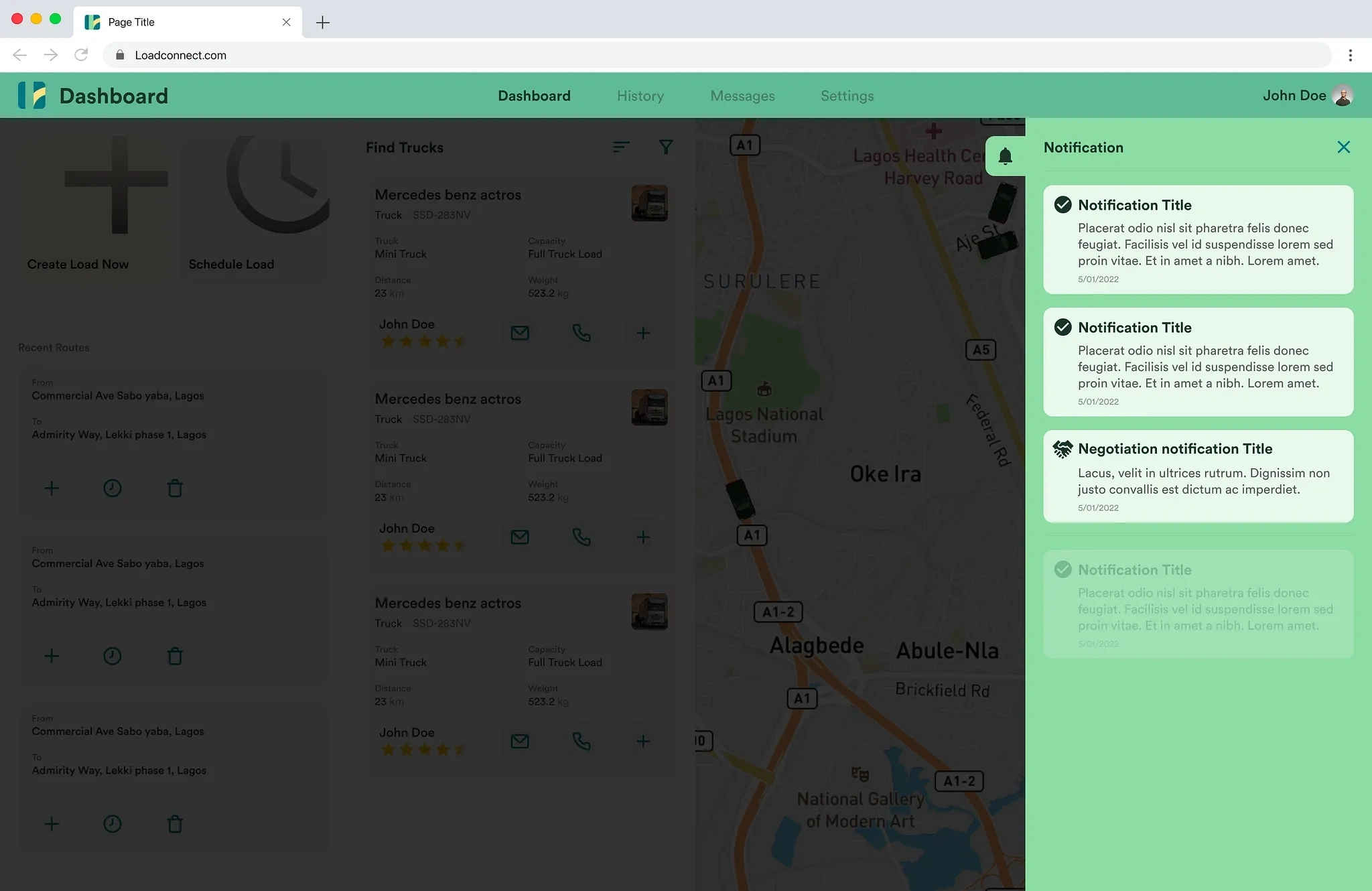
Task: Click the Create Load Now card
Action: (x=92, y=208)
